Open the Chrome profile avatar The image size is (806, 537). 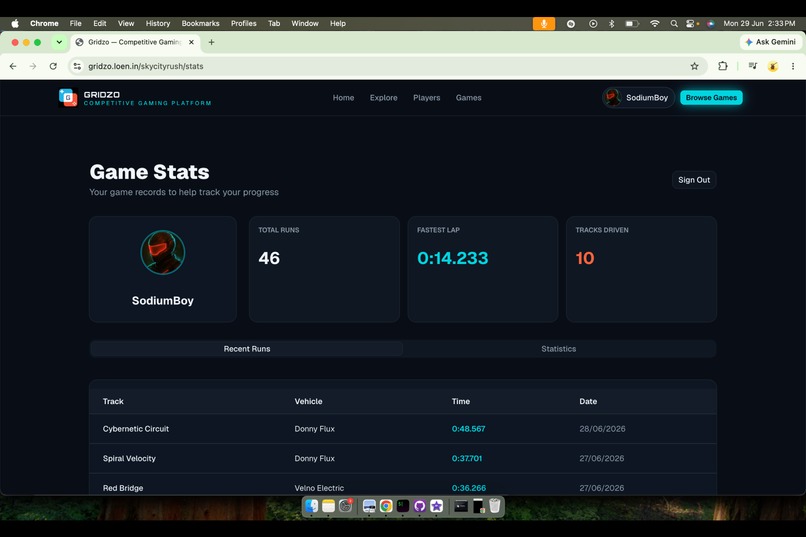(773, 66)
